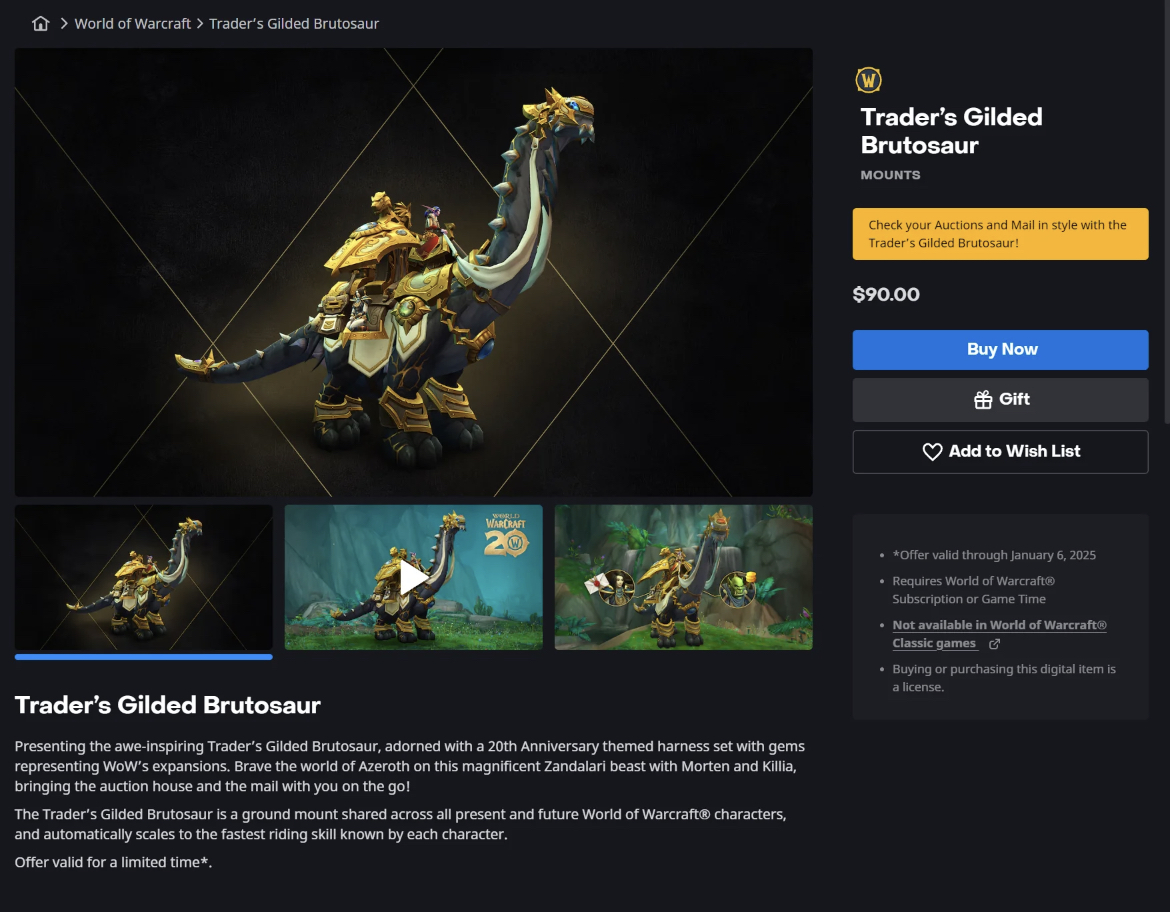Buy Now for $90.00
Screen dimensions: 1170x912
click(1000, 349)
